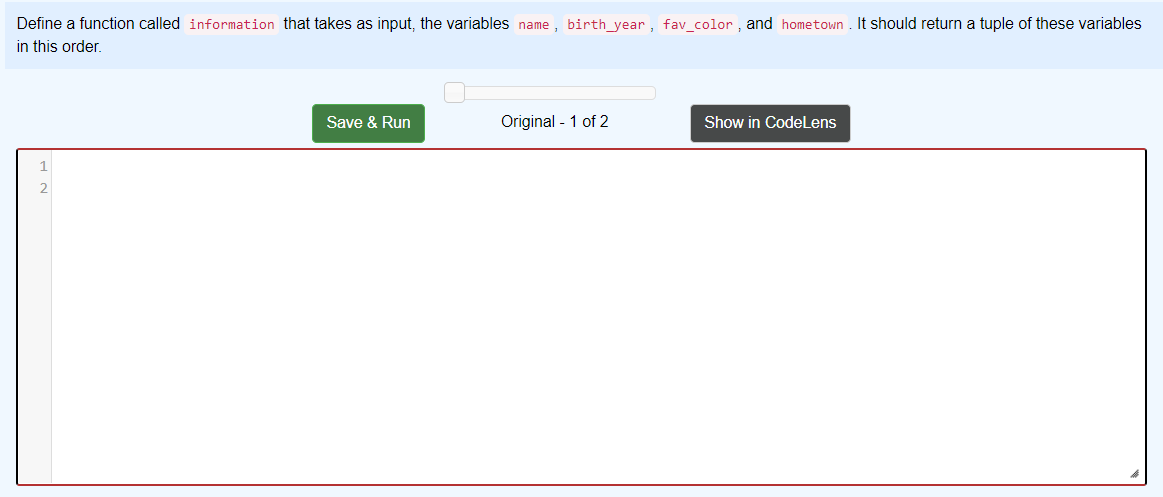Select line number 2 in gutter
Viewport: 1163px width, 497px height.
43,188
